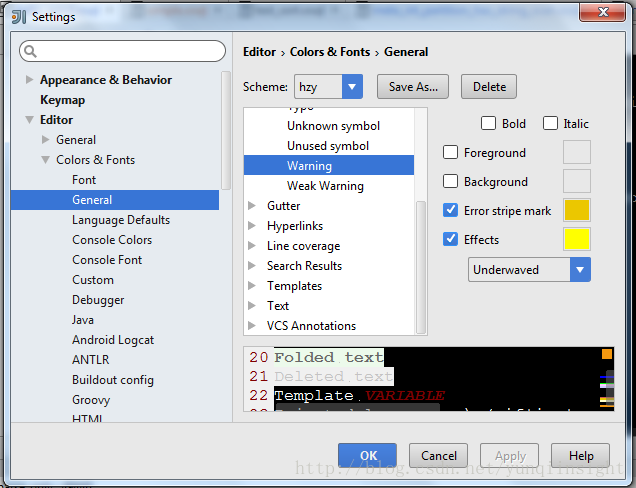Click 'Deleted text' in preview
This screenshot has height=488, width=636.
click(333, 376)
